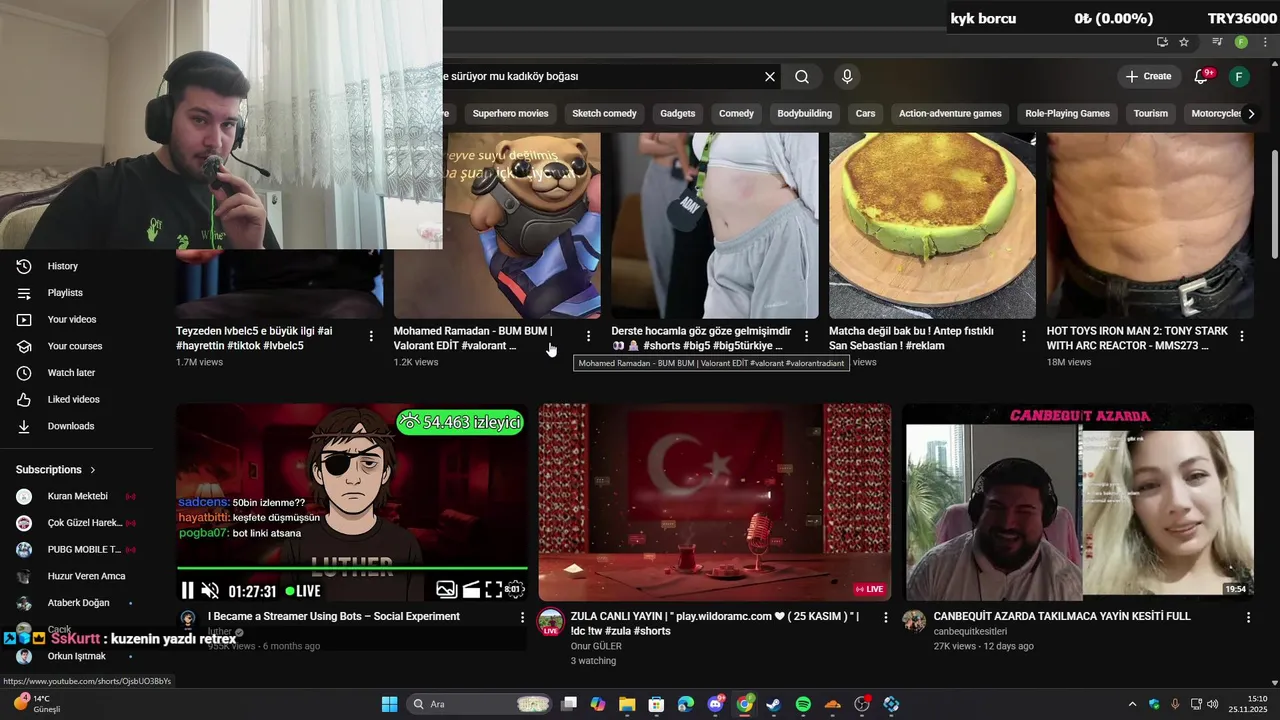Open Steam from the taskbar
The image size is (1280, 720).
tap(773, 704)
